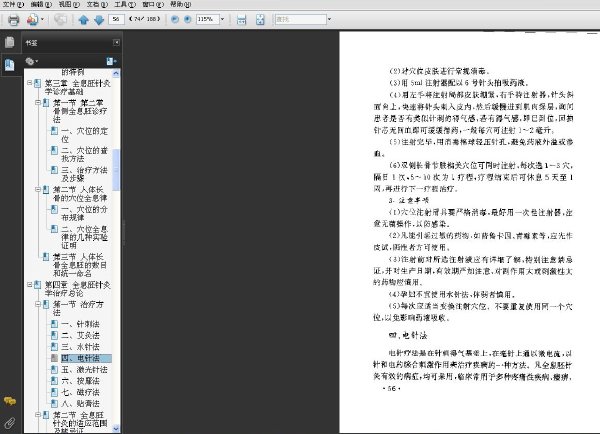Select bookmark 七、磁疗法
Screen dimensions: 600x434
(80, 392)
